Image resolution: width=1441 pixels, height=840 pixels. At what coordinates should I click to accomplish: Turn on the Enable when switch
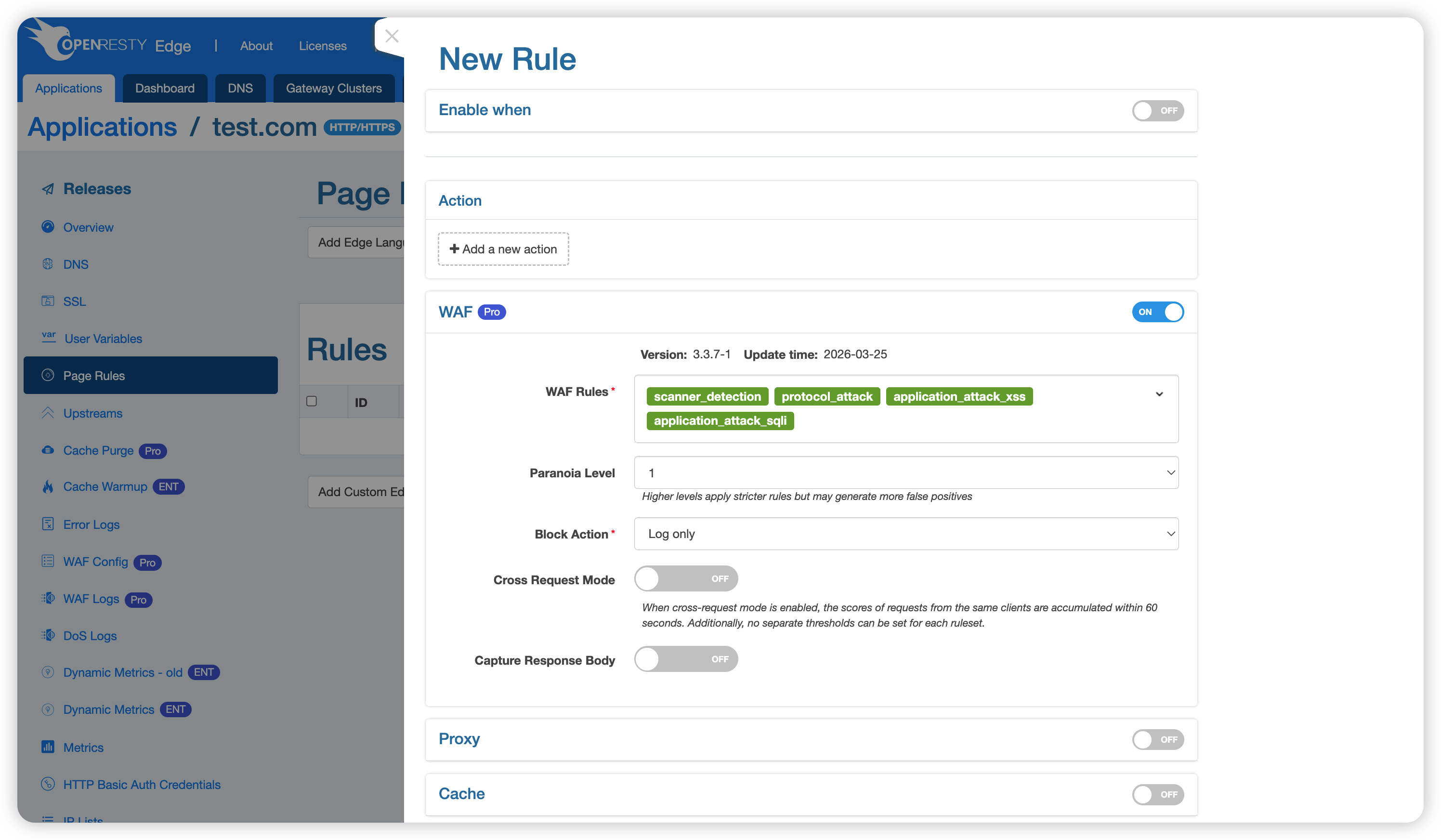click(x=1157, y=110)
